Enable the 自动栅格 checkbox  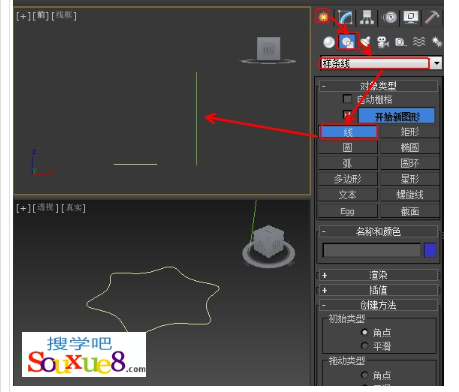click(x=347, y=99)
